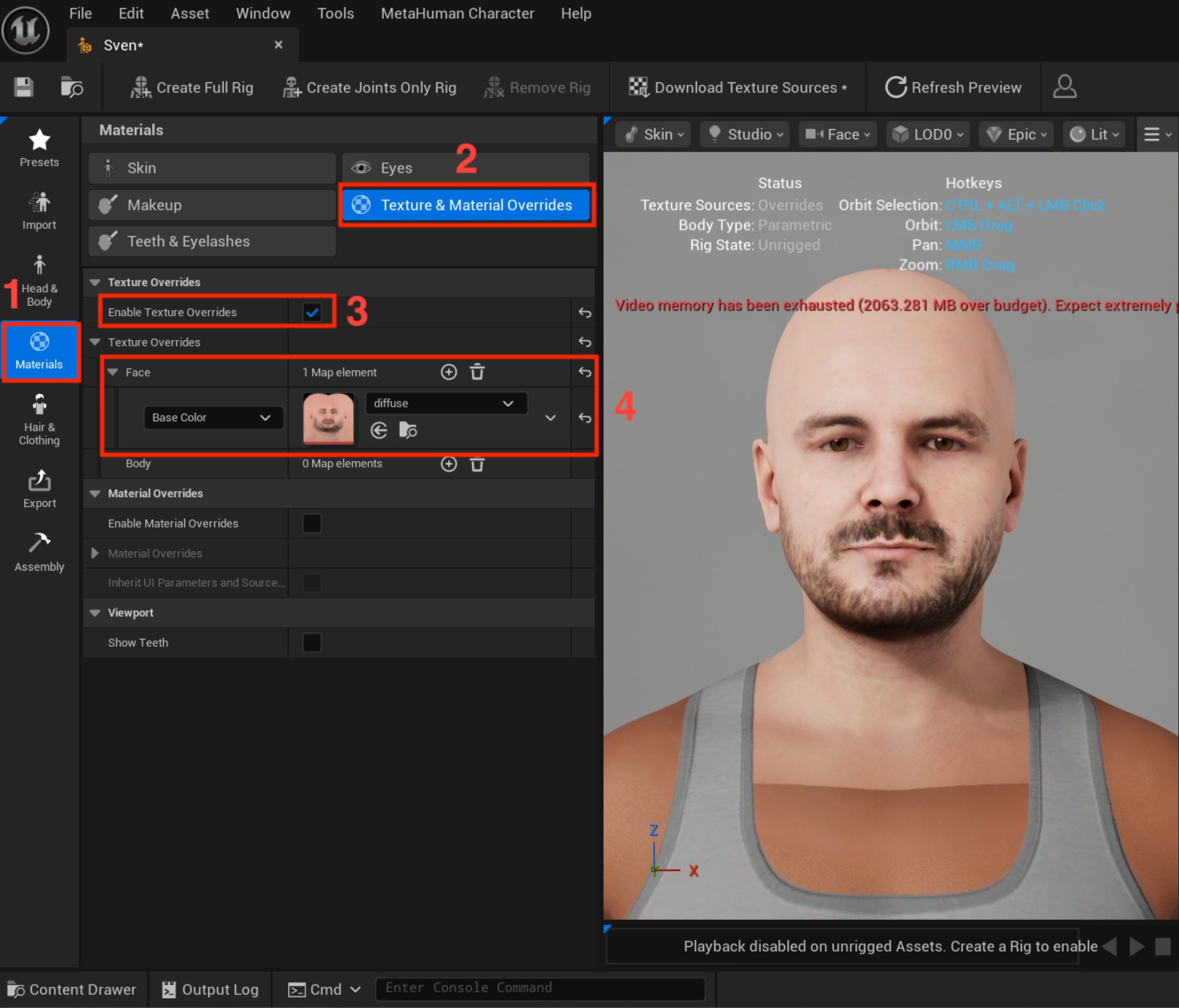
Task: Open the Materials sidebar section
Action: click(40, 351)
